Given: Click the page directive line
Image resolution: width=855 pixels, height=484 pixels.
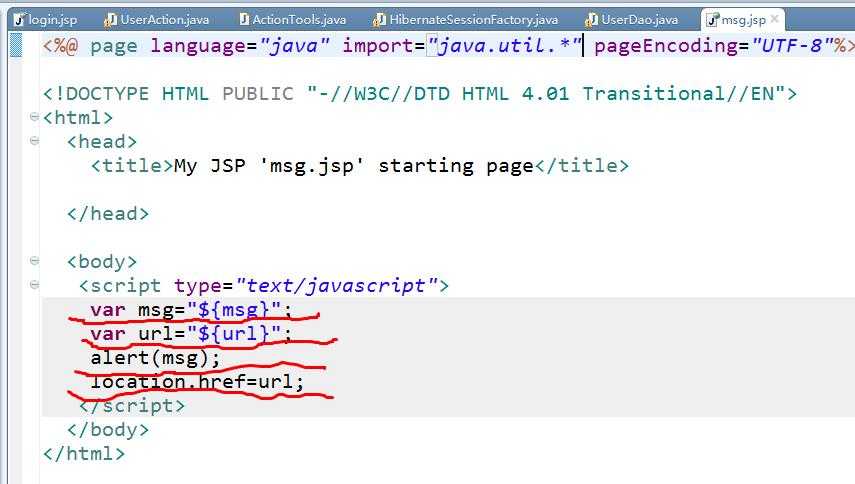Looking at the screenshot, I should tap(447, 46).
